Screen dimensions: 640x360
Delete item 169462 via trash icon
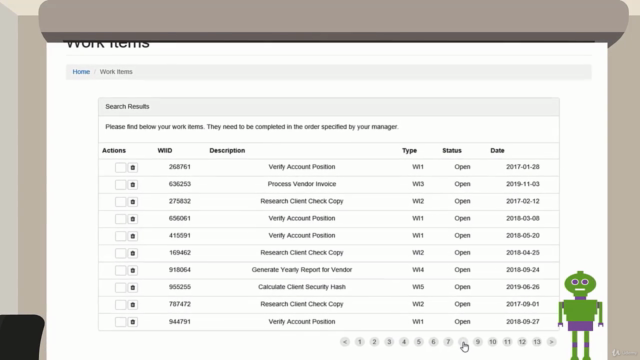coord(133,253)
